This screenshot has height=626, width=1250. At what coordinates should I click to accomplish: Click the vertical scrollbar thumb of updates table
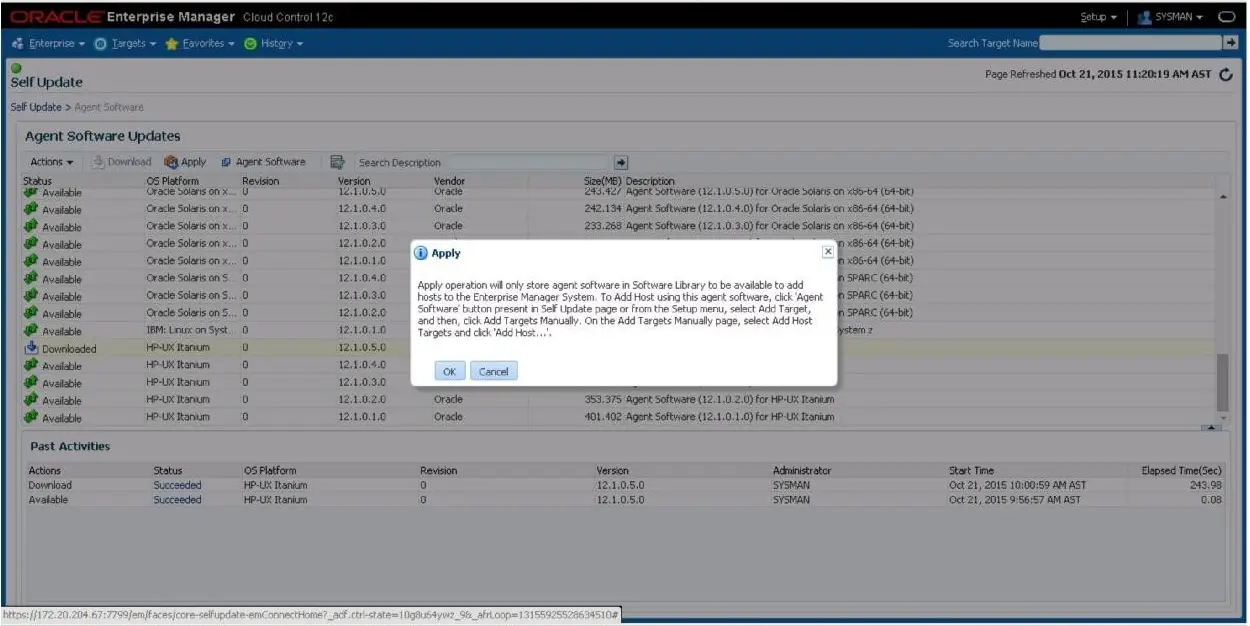(x=1223, y=381)
